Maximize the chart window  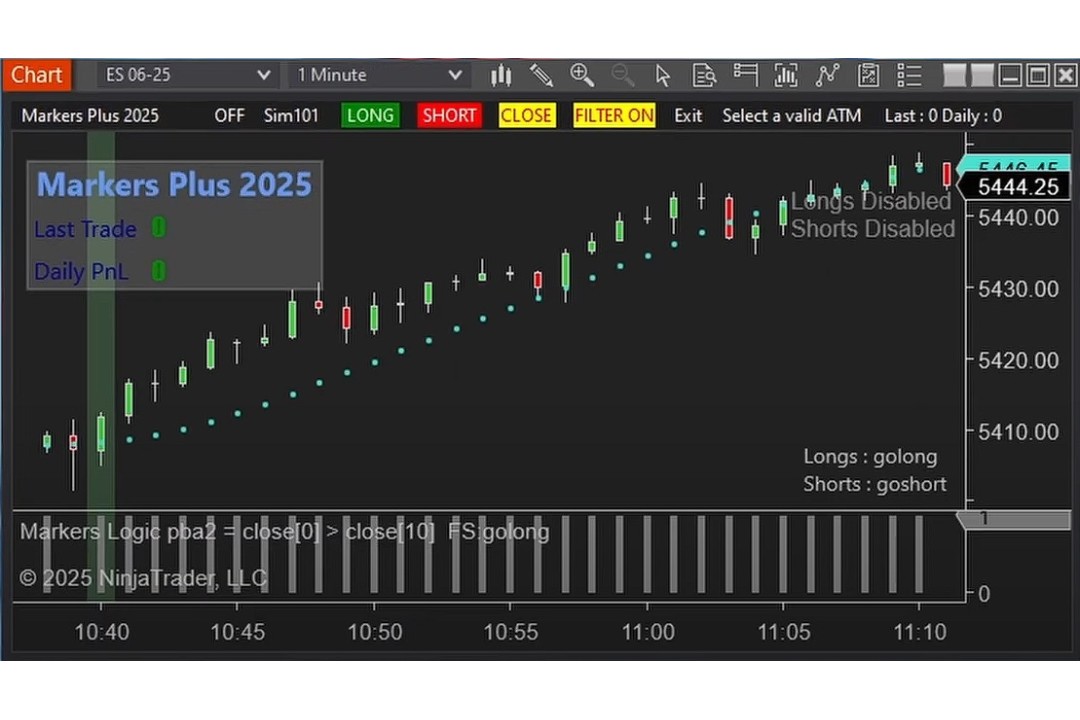tap(1038, 75)
